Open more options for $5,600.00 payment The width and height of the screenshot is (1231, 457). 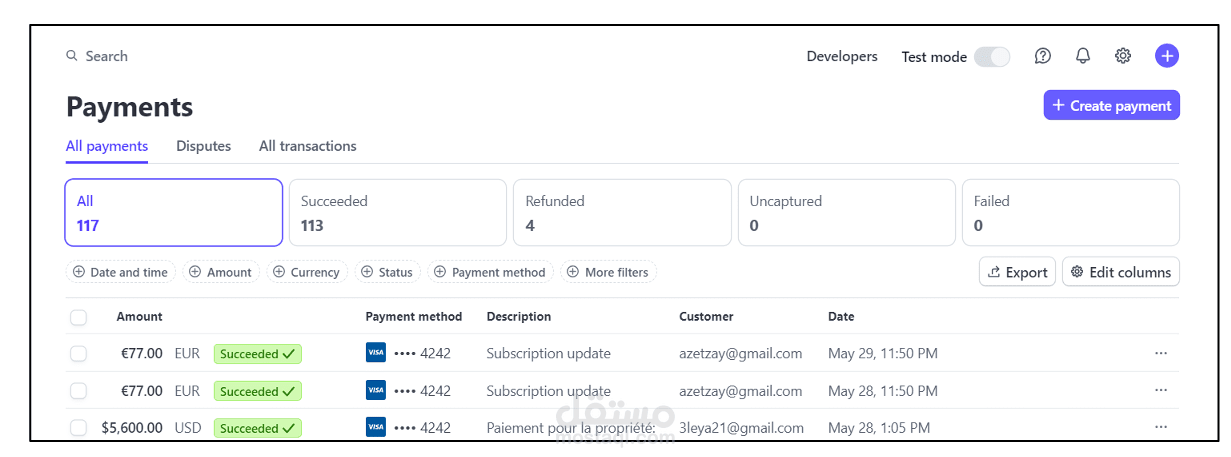click(x=1160, y=427)
